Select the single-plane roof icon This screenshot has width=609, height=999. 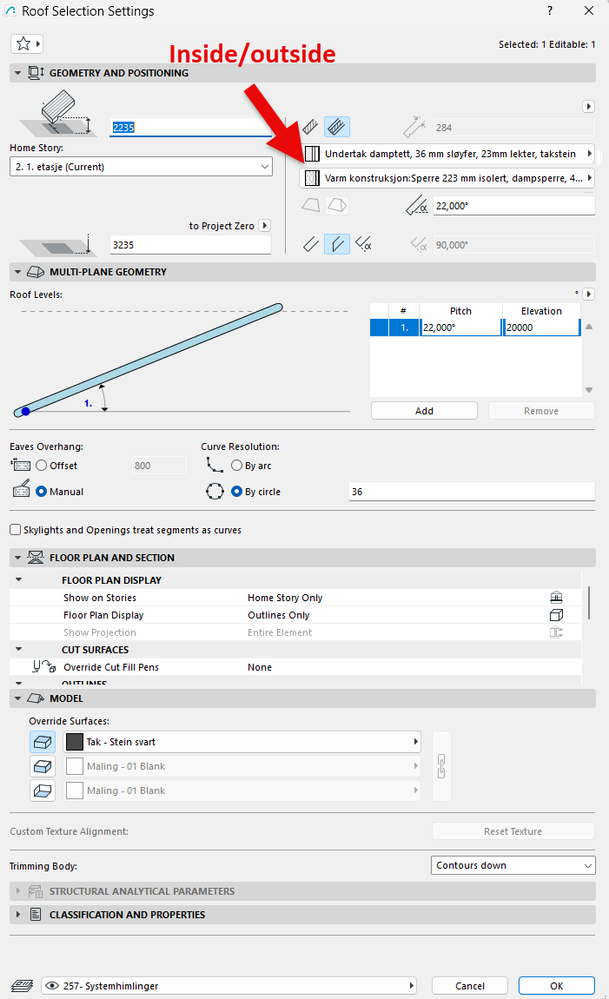311,205
